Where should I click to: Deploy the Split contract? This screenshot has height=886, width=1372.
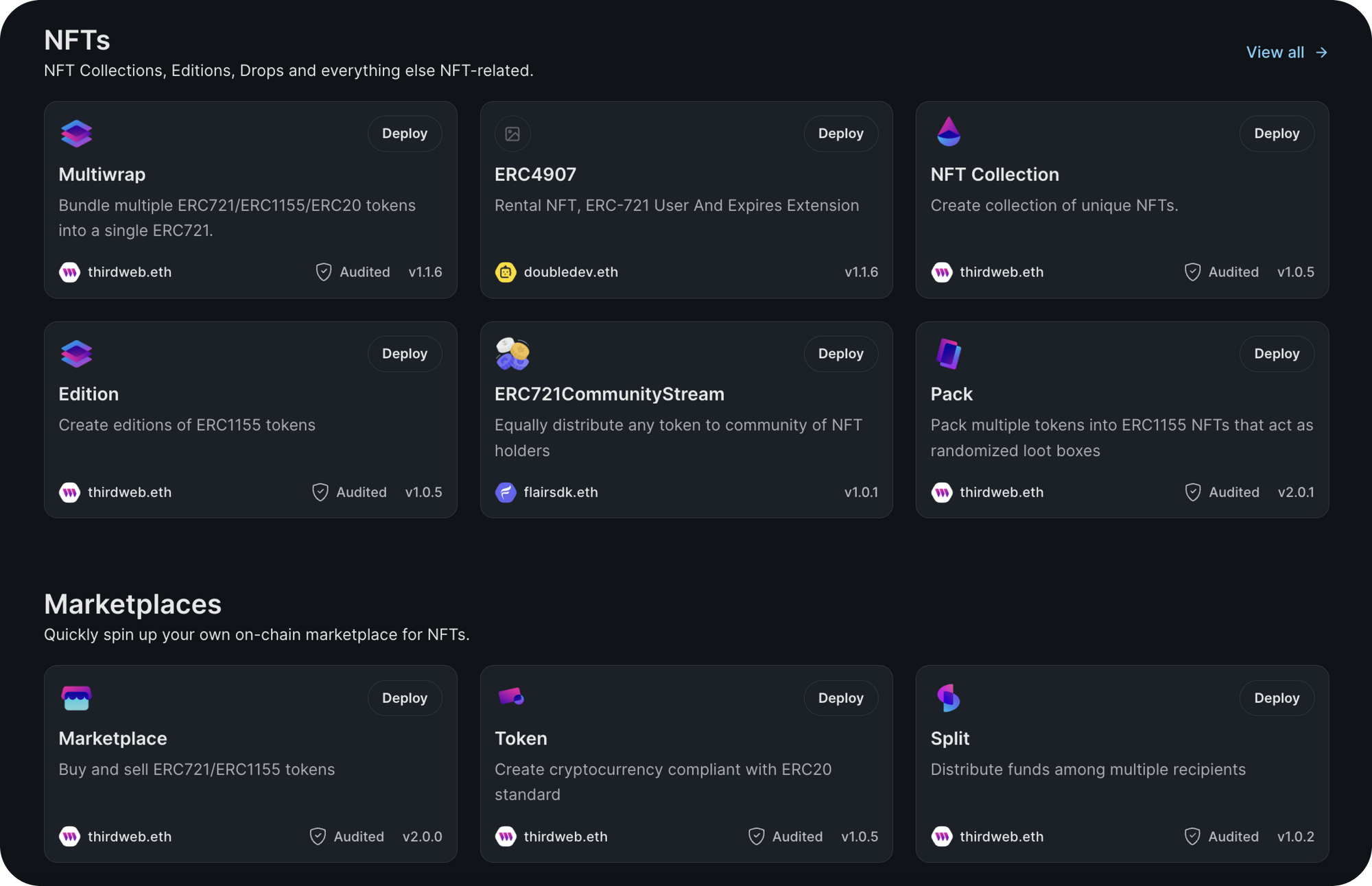pos(1276,698)
